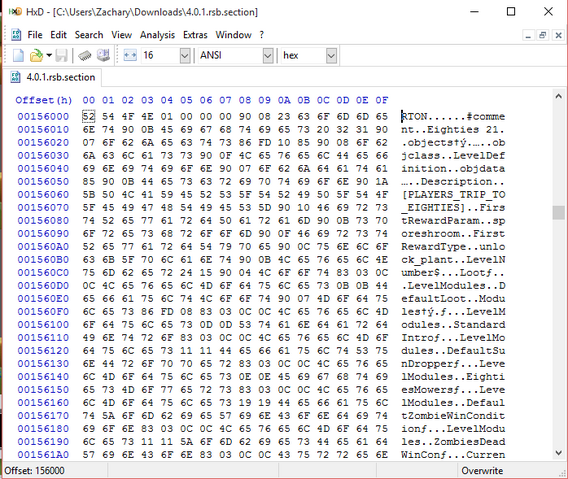Click the file icon on the 4.0.1.rsb.section tab
The height and width of the screenshot is (479, 568).
(16, 77)
